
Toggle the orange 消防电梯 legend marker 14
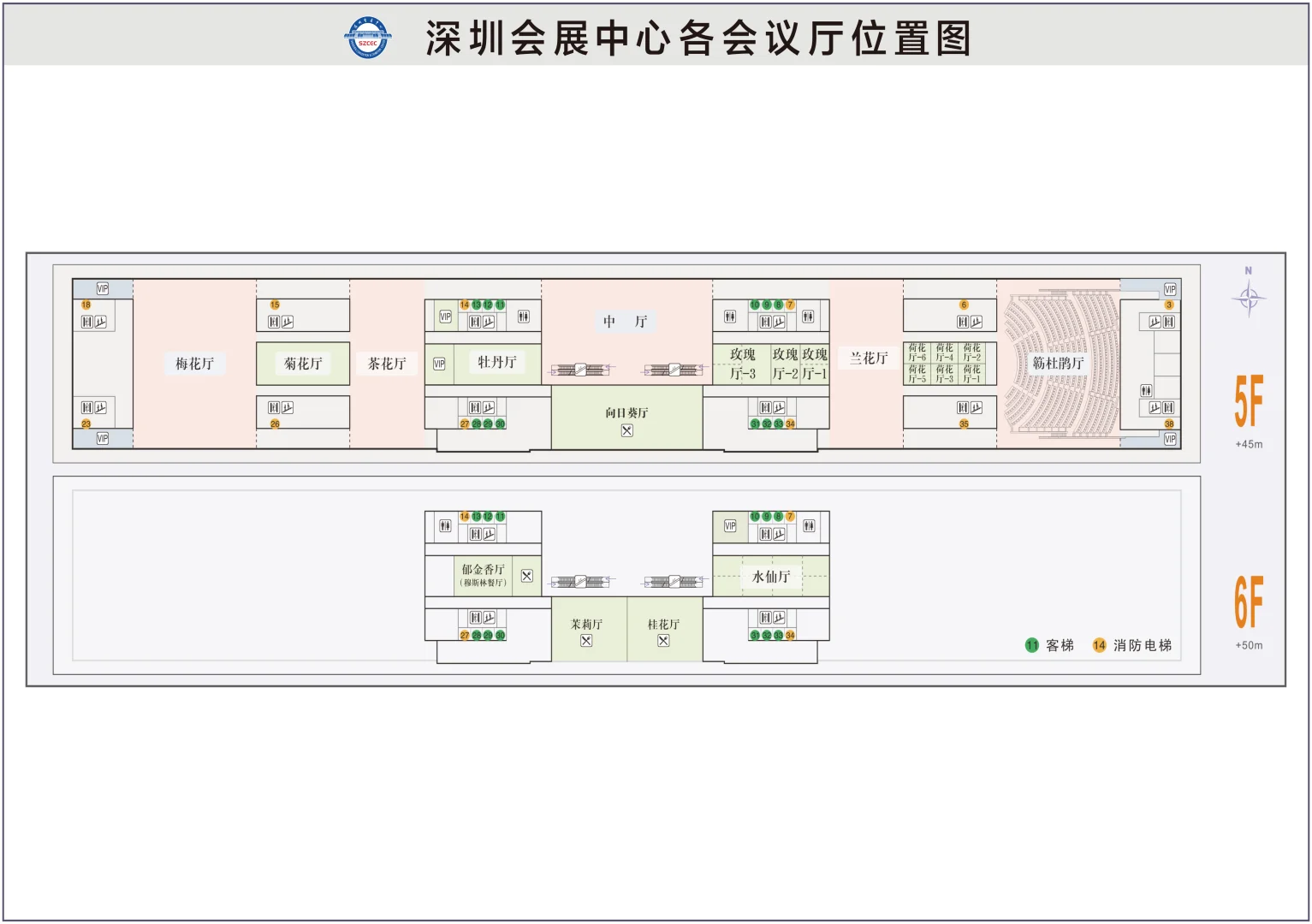pos(1098,645)
